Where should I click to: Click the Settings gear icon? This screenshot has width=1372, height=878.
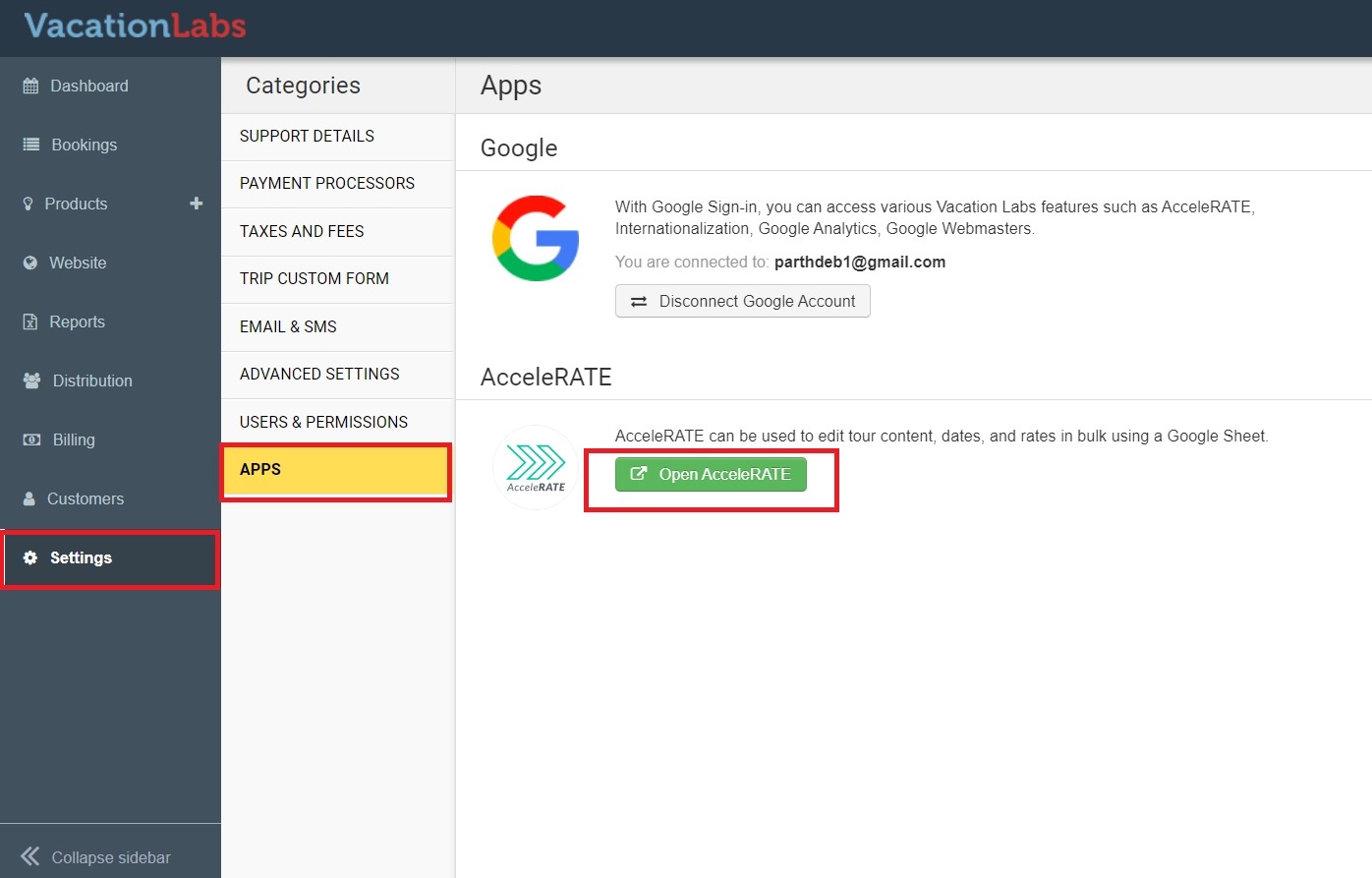point(30,558)
